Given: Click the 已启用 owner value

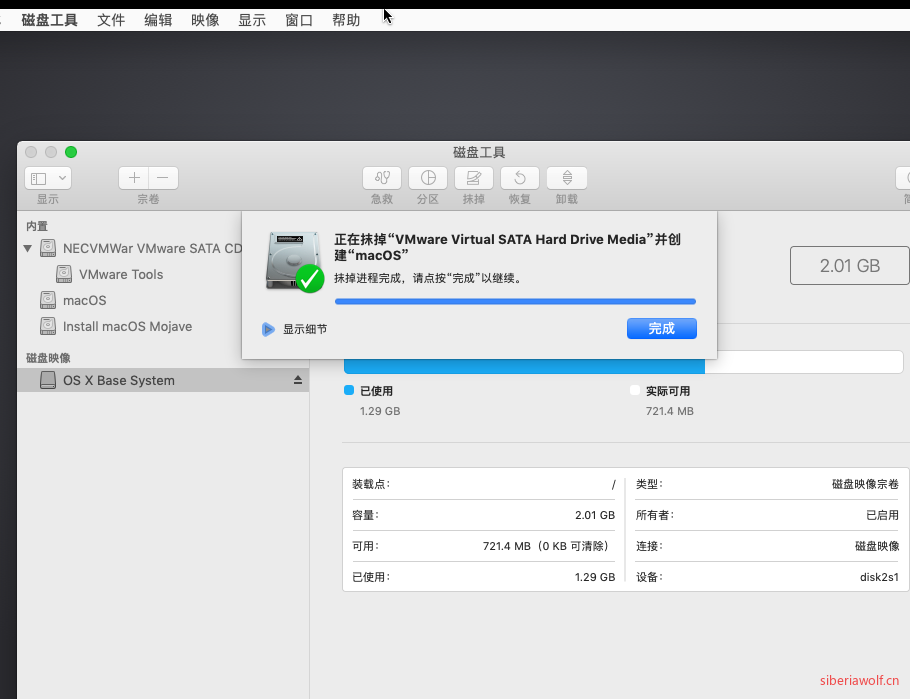Looking at the screenshot, I should (882, 515).
